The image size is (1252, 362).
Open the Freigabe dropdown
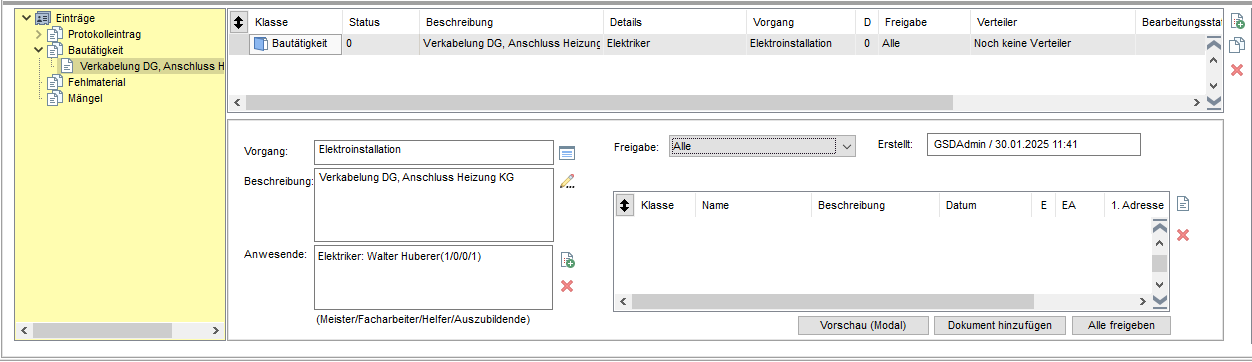click(x=847, y=146)
